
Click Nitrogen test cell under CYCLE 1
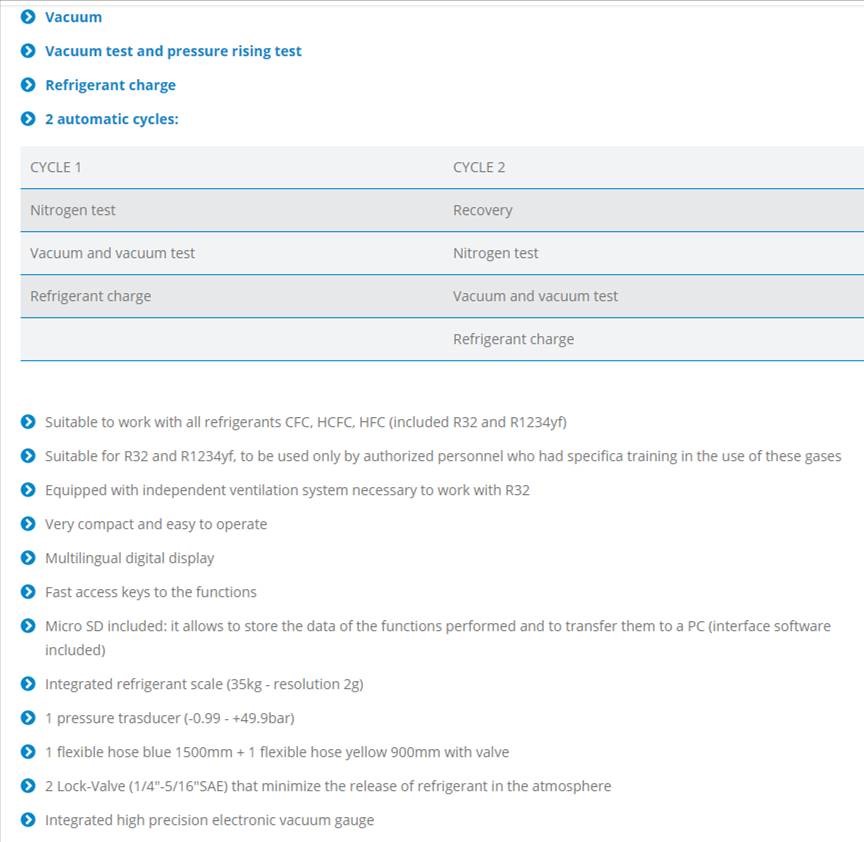(73, 210)
